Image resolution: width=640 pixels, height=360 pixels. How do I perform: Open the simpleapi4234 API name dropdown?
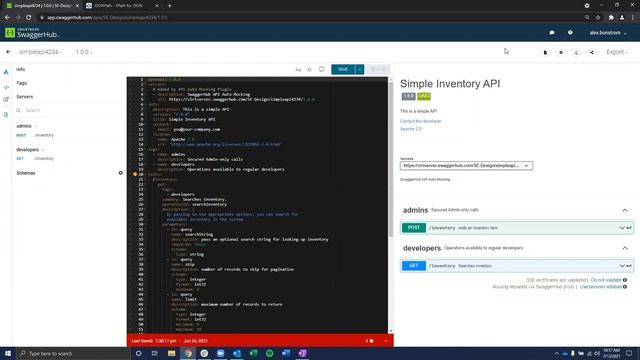[x=40, y=52]
